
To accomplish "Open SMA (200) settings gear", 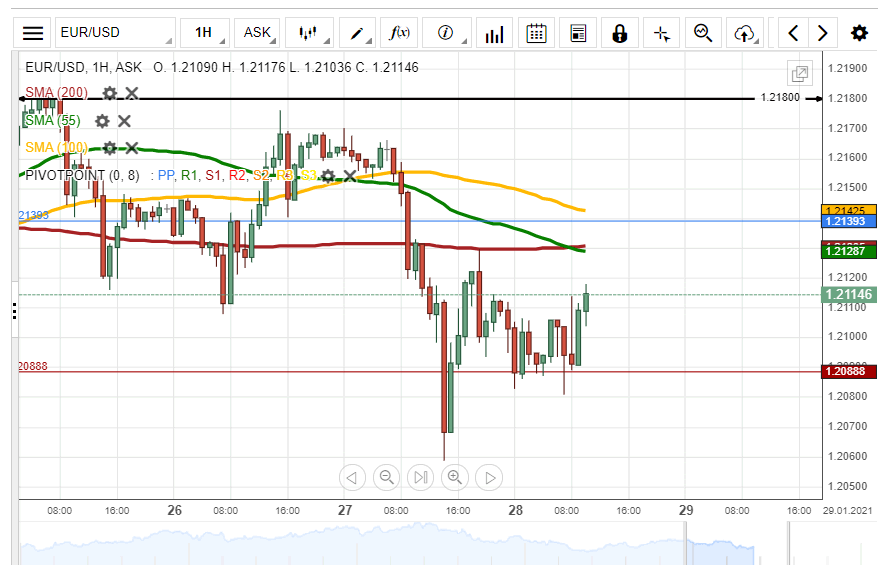I will pyautogui.click(x=109, y=93).
